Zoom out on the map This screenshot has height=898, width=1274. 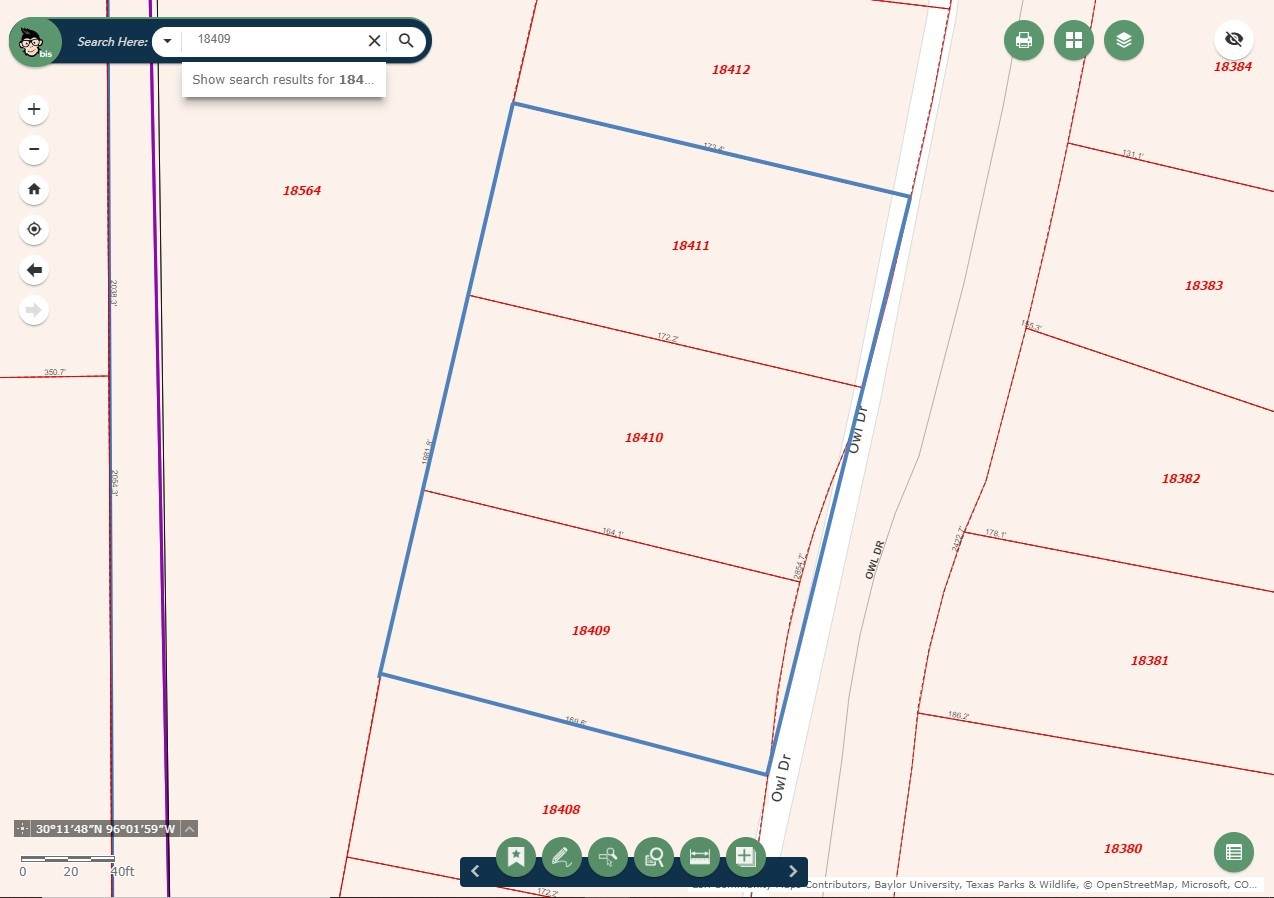pos(34,149)
